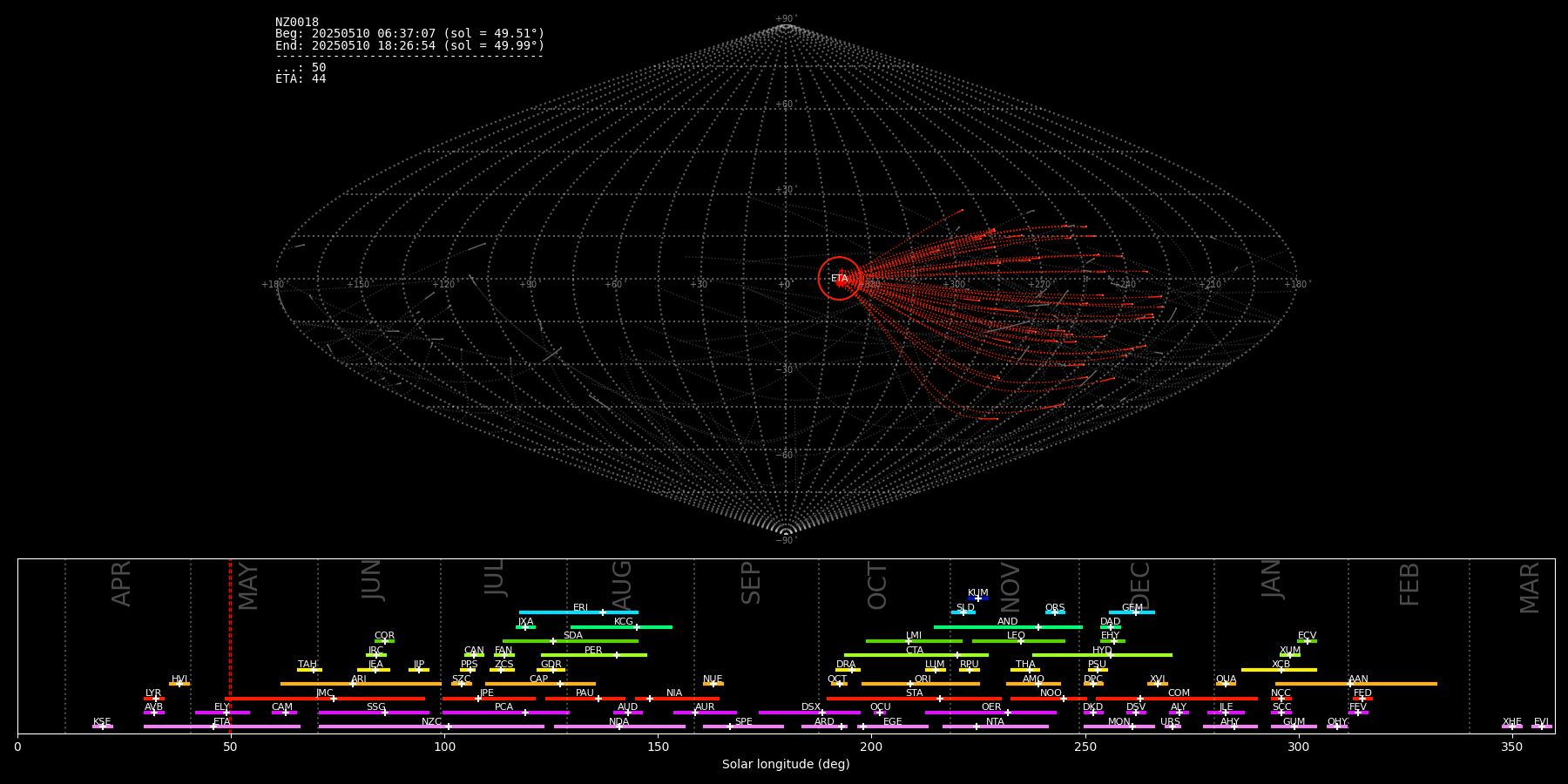1568x784 pixels.
Task: Click the ELY shower label
Action: click(222, 707)
